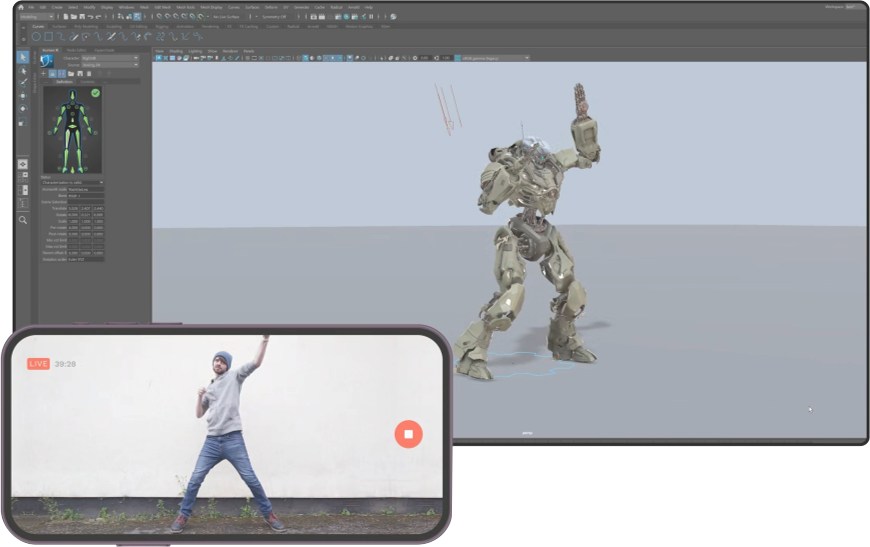Click the Translate X value field
This screenshot has width=870, height=547.
tap(72, 207)
